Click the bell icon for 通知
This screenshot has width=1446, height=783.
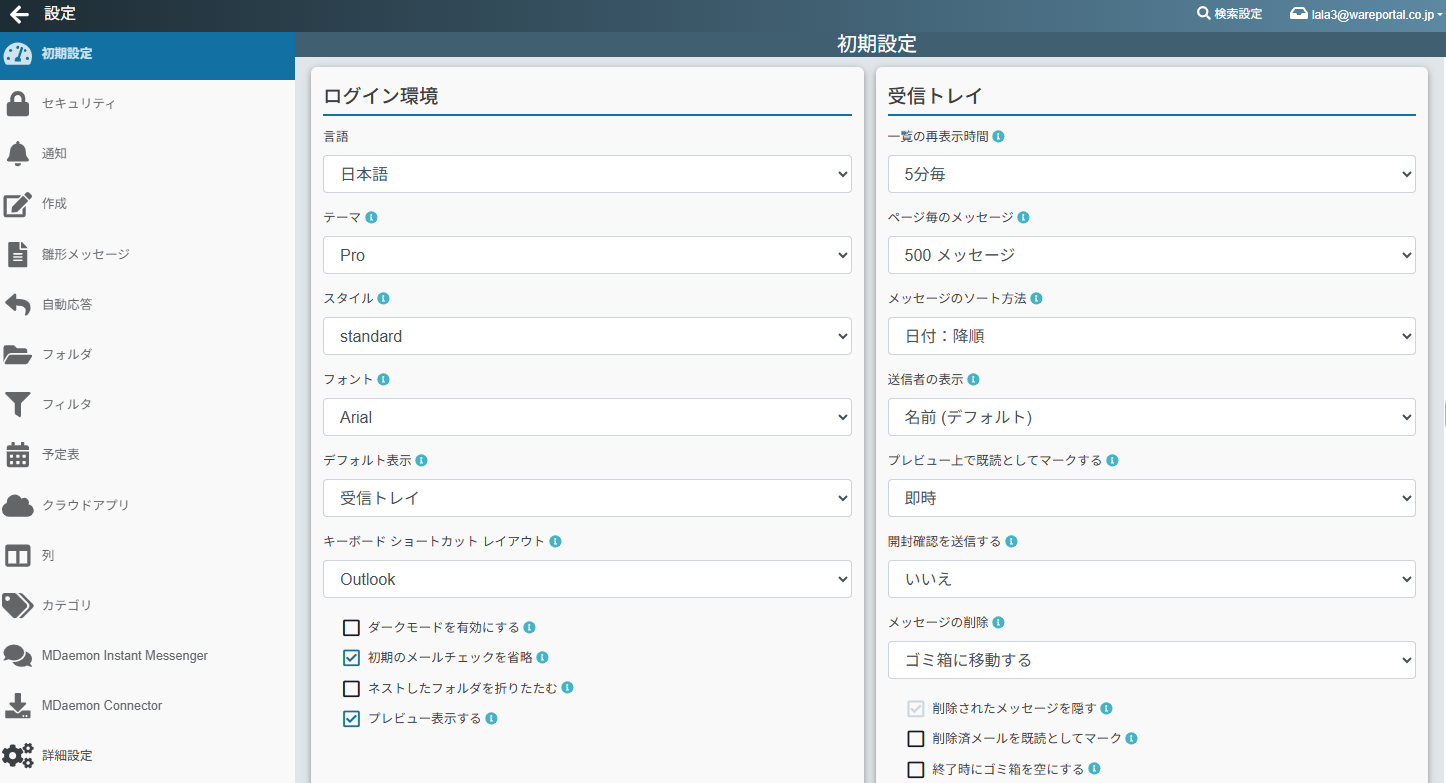(x=17, y=154)
